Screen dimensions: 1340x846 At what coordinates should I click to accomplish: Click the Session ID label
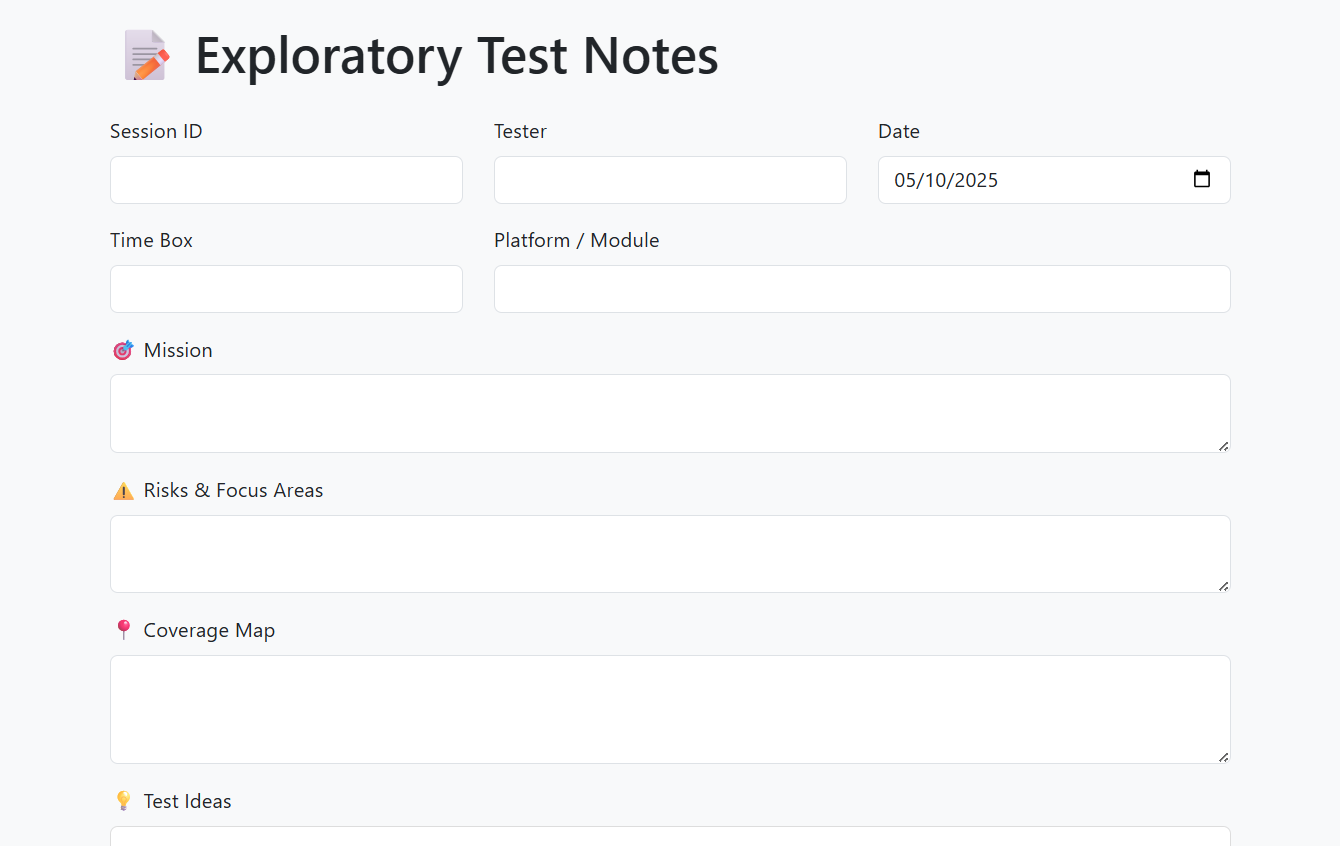point(156,131)
